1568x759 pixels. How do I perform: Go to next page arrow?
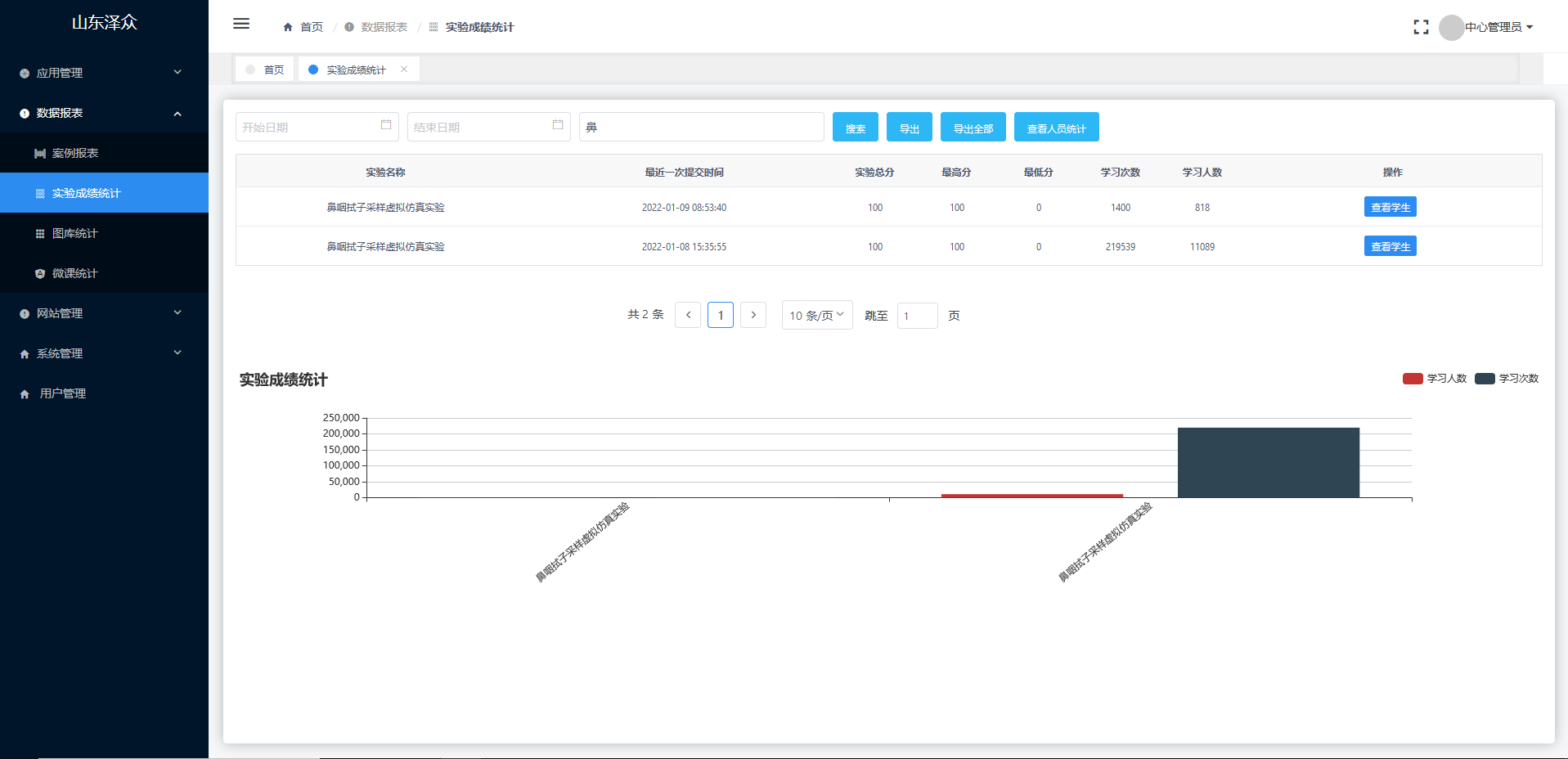point(753,315)
